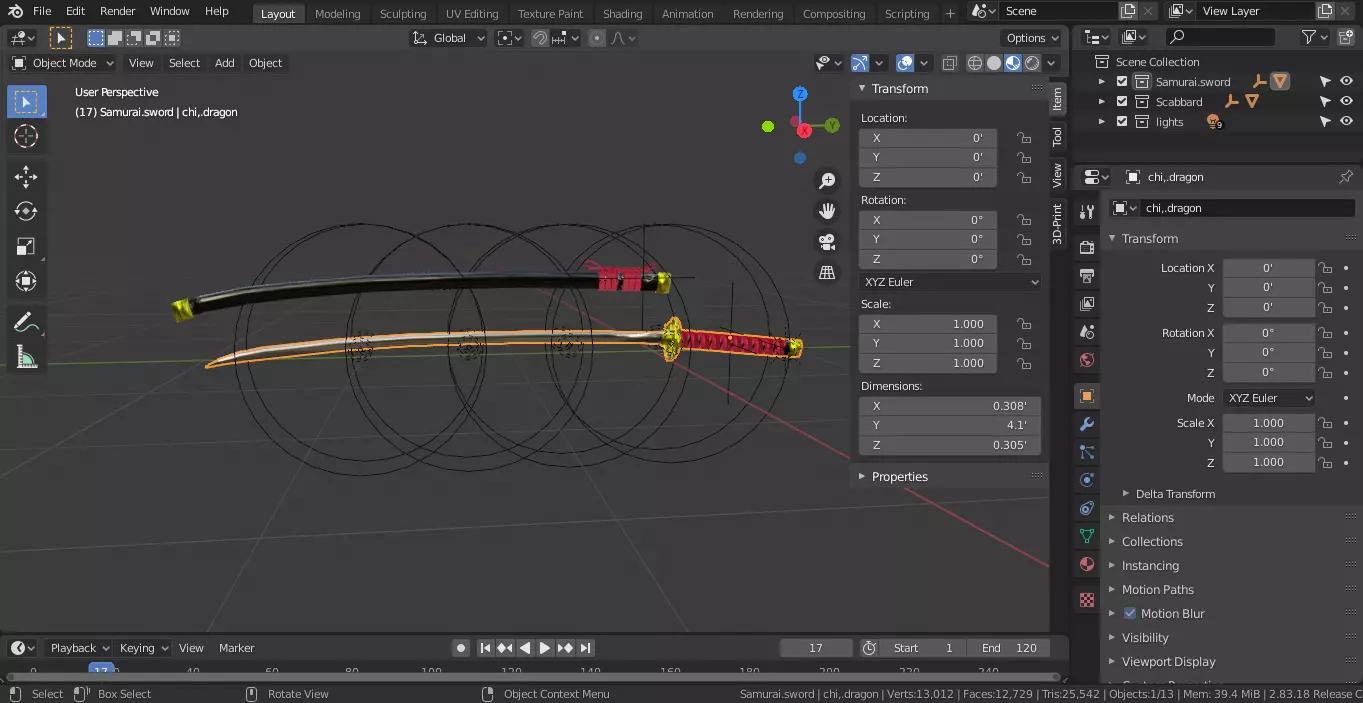The width and height of the screenshot is (1363, 703).
Task: Select the Measure tool
Action: (x=26, y=357)
